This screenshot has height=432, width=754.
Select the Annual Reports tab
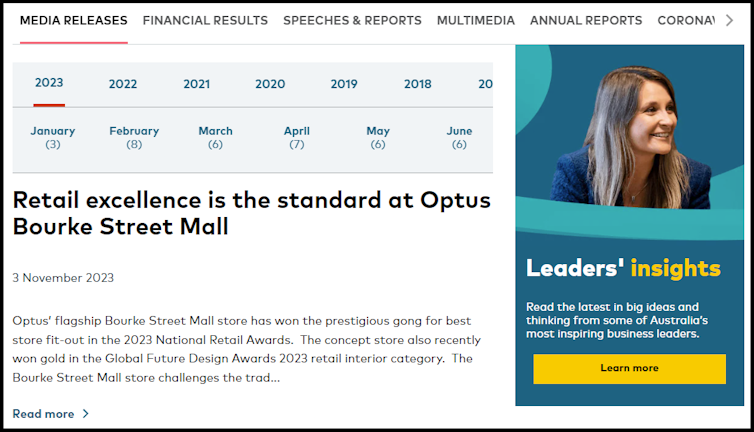tap(586, 20)
